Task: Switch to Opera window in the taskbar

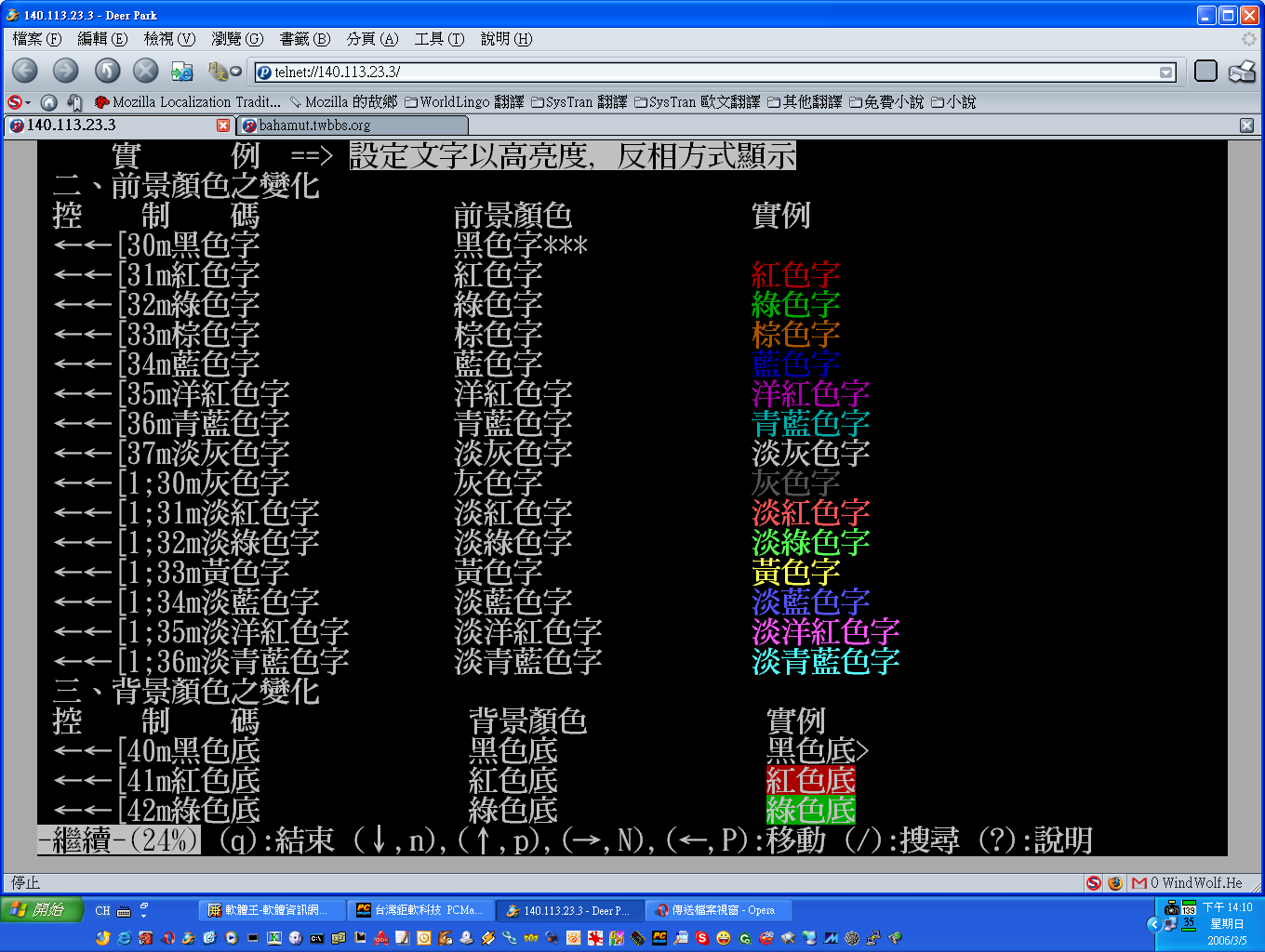Action: 714,910
